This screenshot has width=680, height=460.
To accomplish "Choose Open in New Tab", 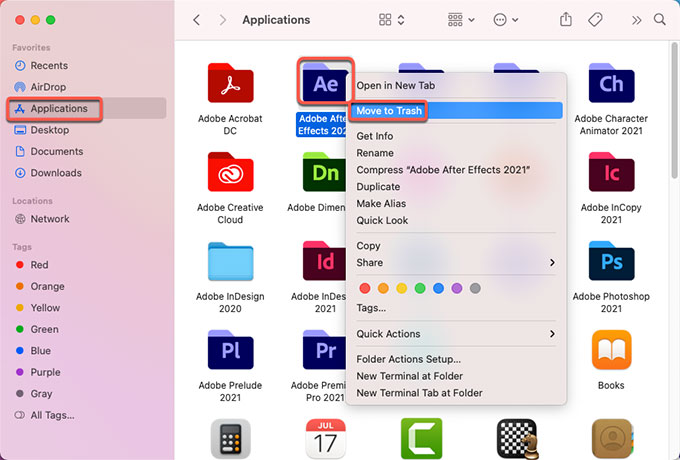I will 456,85.
